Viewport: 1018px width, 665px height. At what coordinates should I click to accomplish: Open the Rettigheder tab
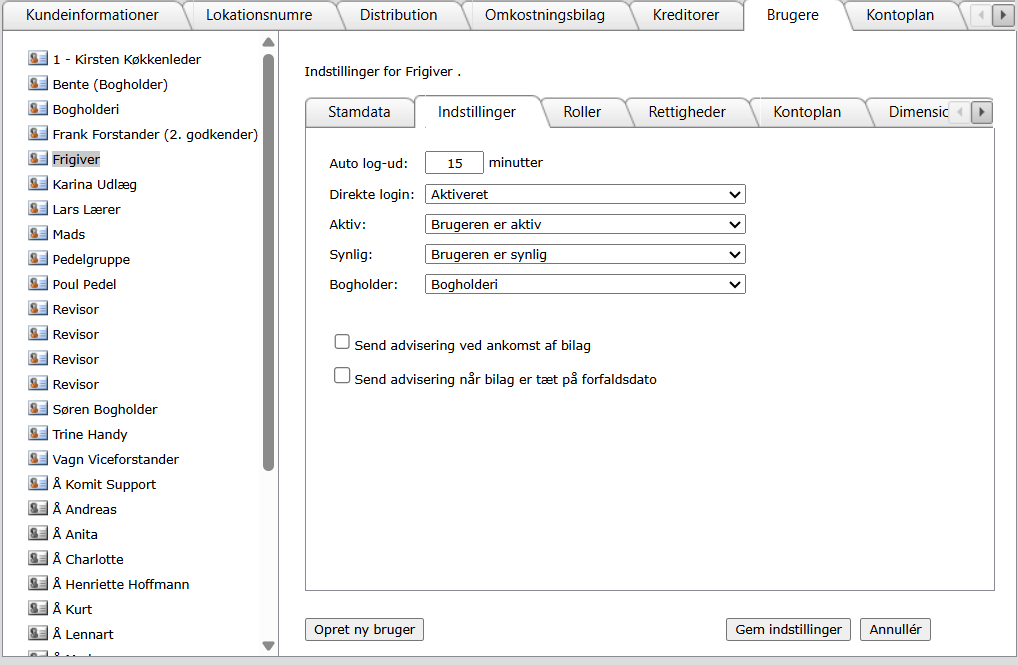click(687, 112)
